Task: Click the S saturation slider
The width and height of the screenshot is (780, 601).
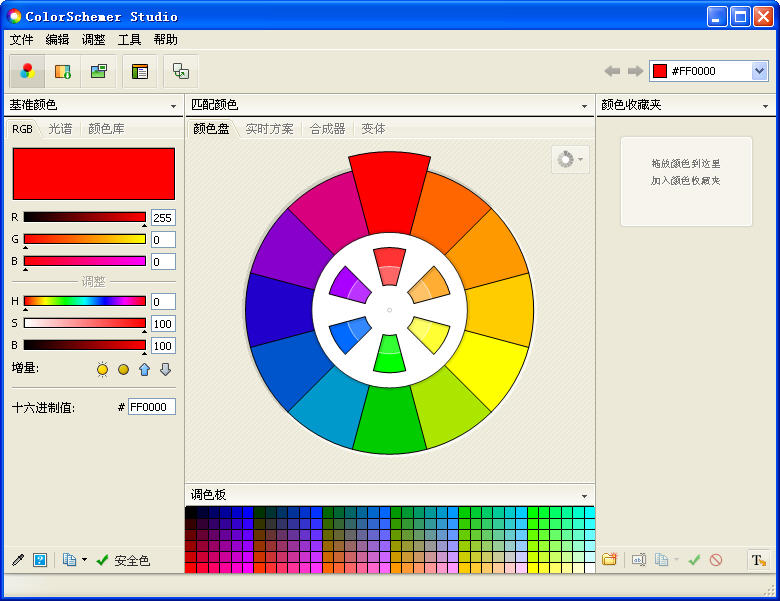Action: [x=85, y=323]
